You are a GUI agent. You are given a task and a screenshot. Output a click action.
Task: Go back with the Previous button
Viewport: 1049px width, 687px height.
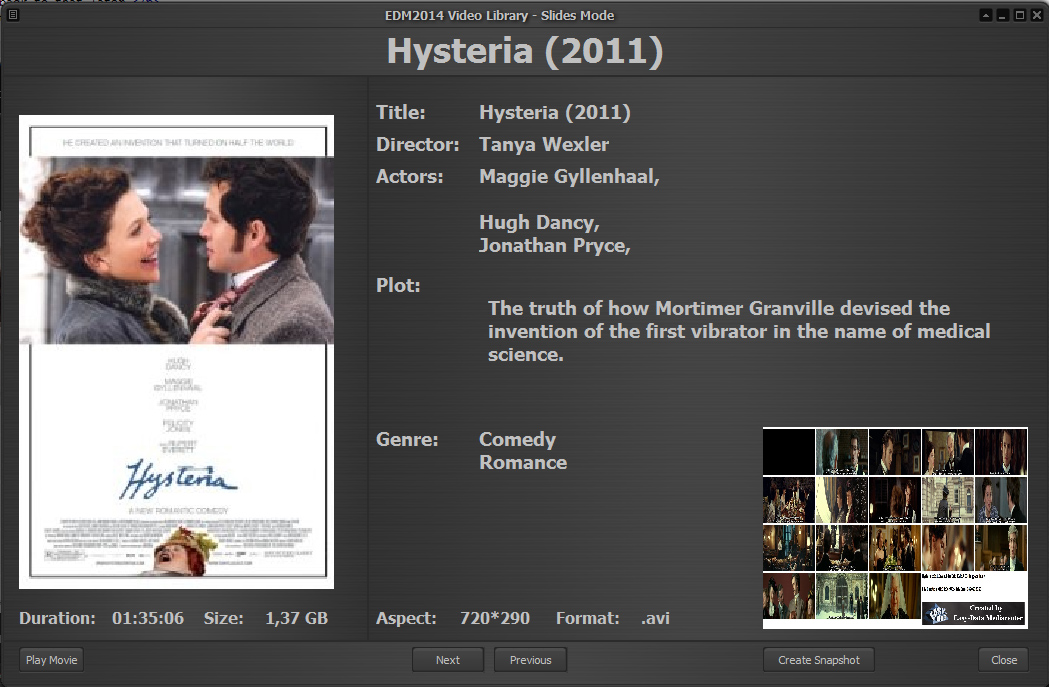531,660
